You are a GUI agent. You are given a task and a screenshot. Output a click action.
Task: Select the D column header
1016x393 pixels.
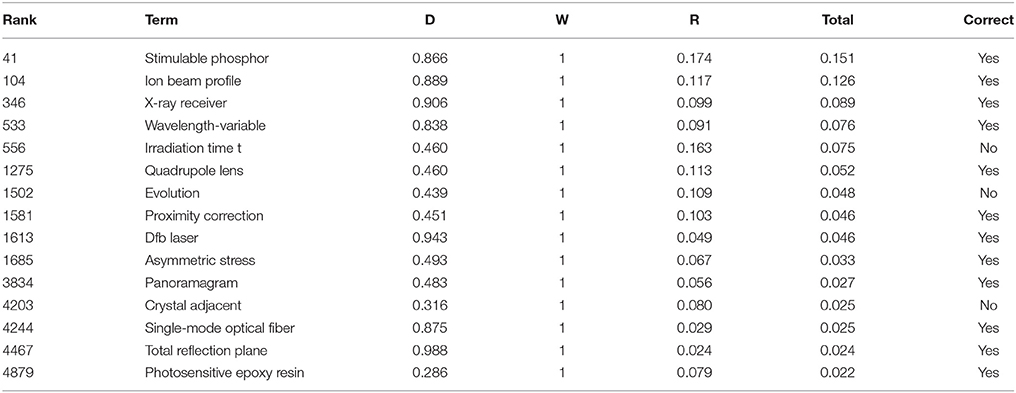click(430, 20)
